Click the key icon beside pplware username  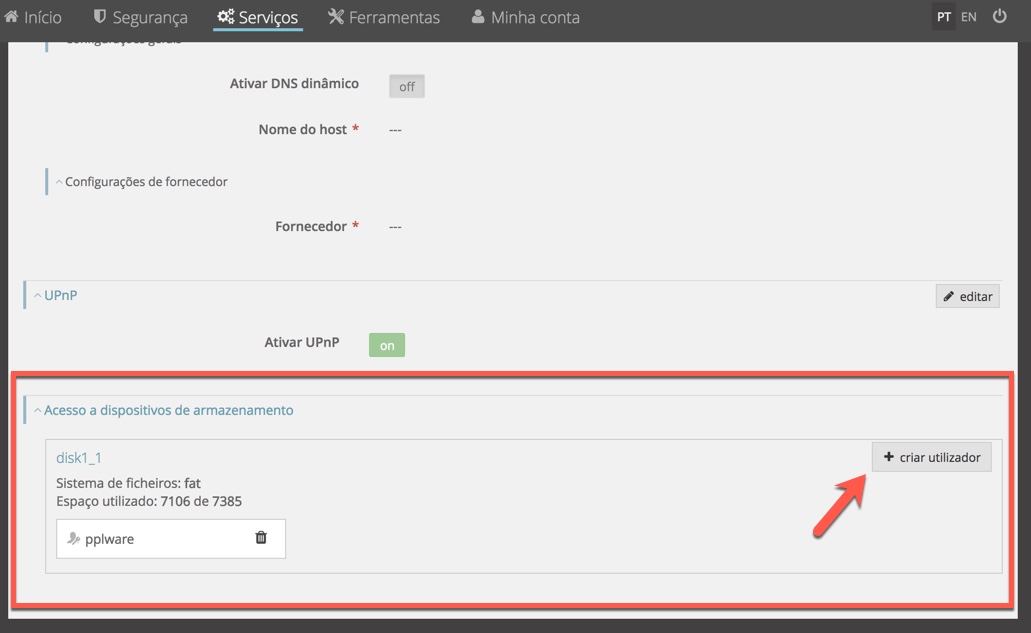pyautogui.click(x=73, y=538)
